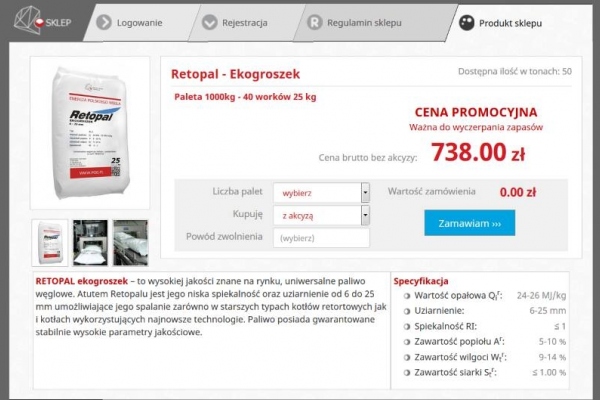This screenshot has height=400, width=600.
Task: Expand the Liczba palet dropdown arrow
Action: [365, 193]
